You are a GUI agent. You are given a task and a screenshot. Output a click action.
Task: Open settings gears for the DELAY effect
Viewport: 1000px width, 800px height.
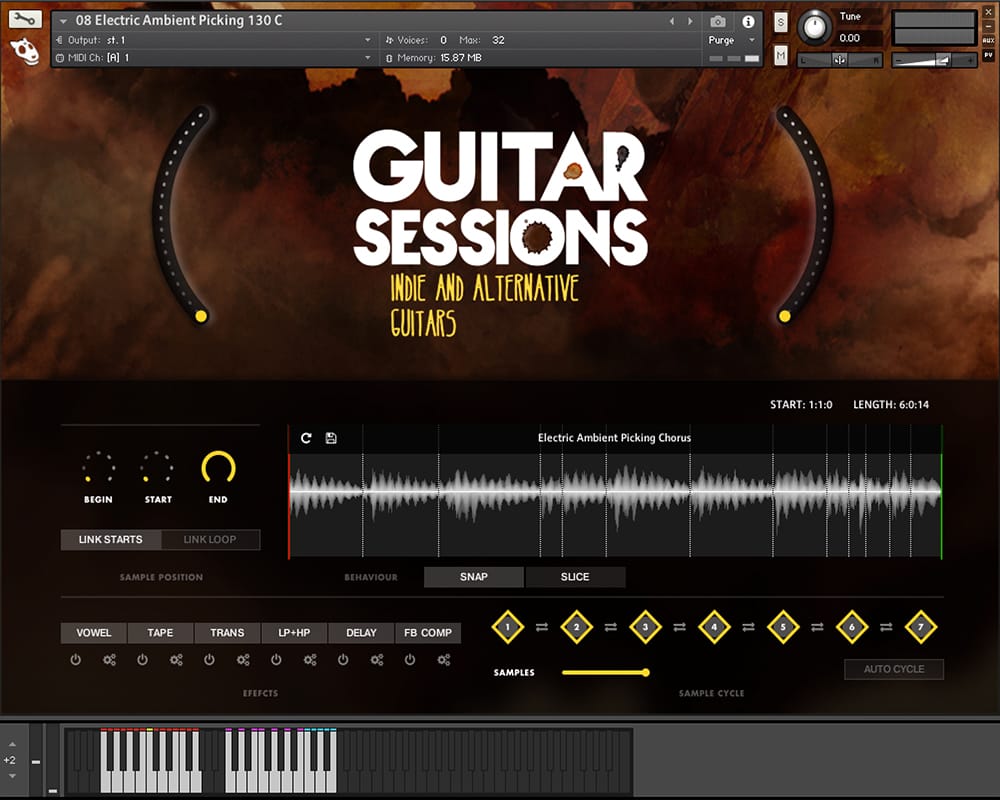pyautogui.click(x=377, y=660)
